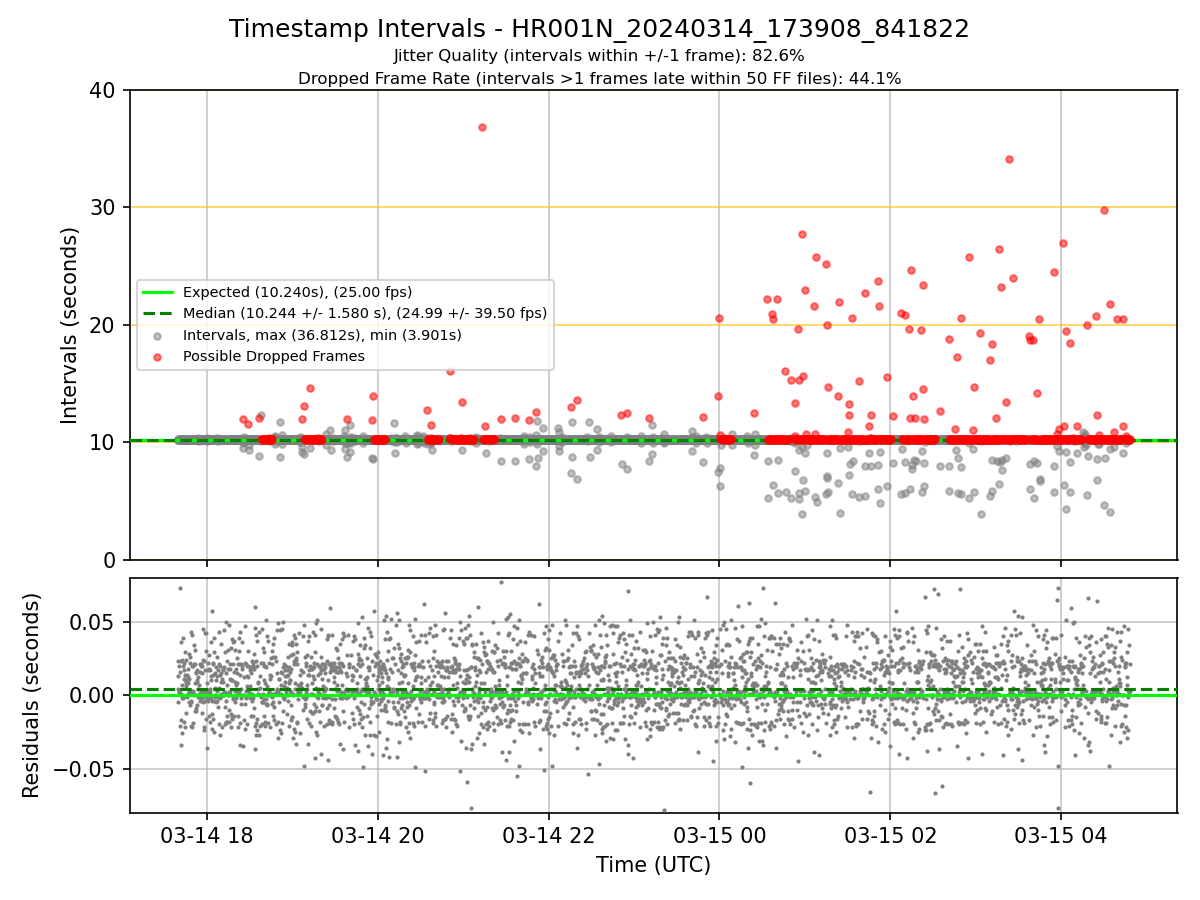Click the green line swatch for Expected in legend
This screenshot has height=900, width=1200.
tap(158, 292)
